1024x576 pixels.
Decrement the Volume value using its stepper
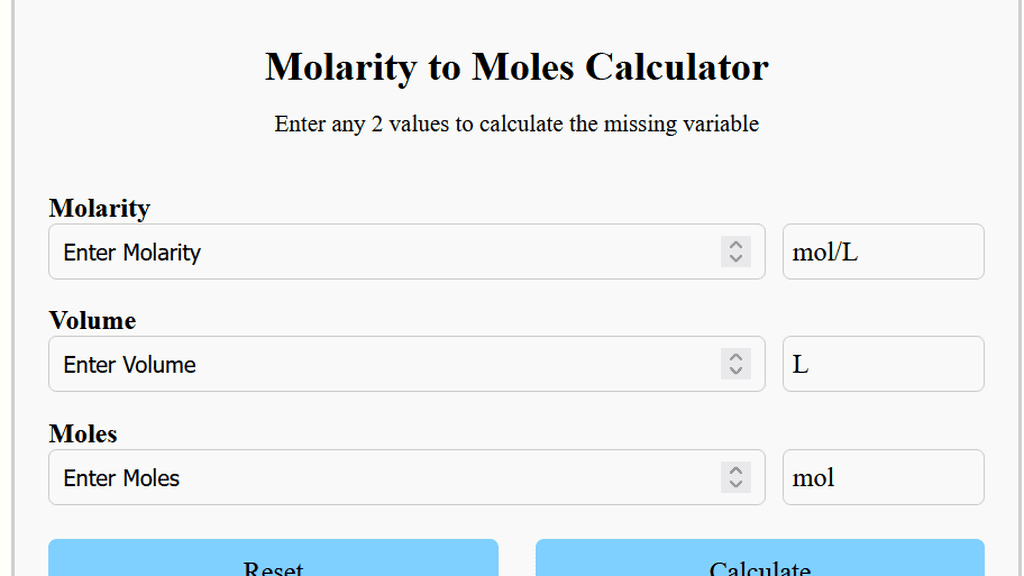point(737,370)
